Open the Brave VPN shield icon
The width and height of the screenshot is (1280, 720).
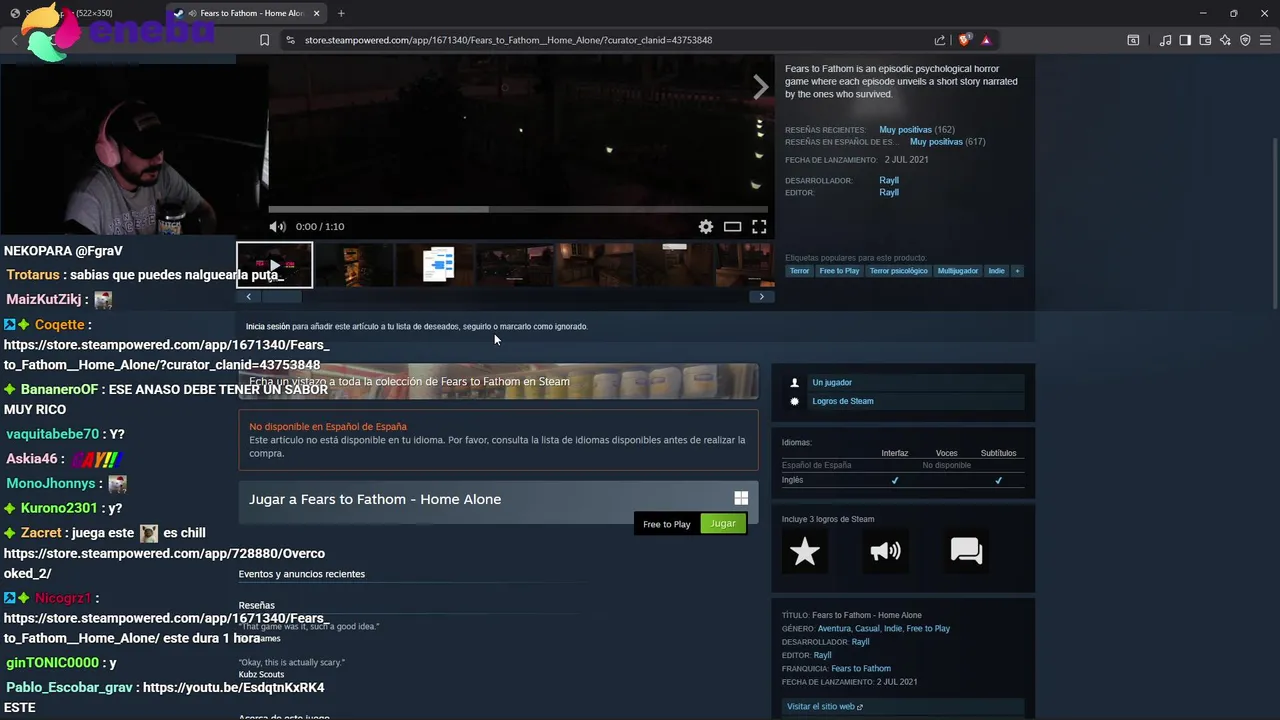click(x=1245, y=40)
